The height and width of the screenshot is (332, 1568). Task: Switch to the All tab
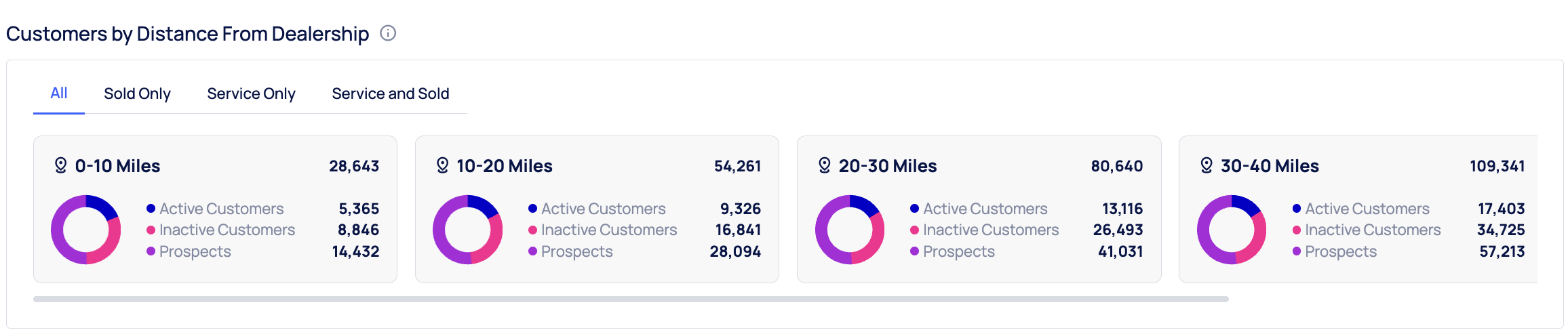point(59,94)
